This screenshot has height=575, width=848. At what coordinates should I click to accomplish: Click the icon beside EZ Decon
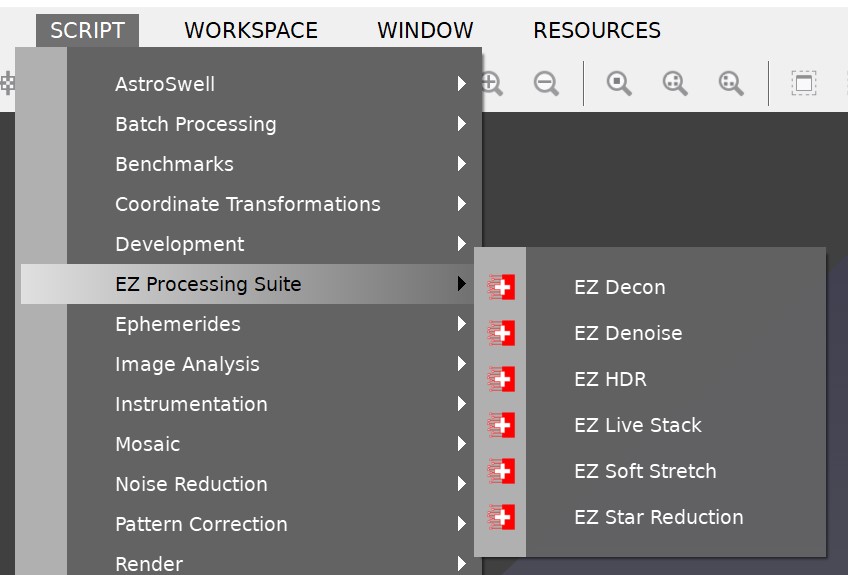coord(501,288)
